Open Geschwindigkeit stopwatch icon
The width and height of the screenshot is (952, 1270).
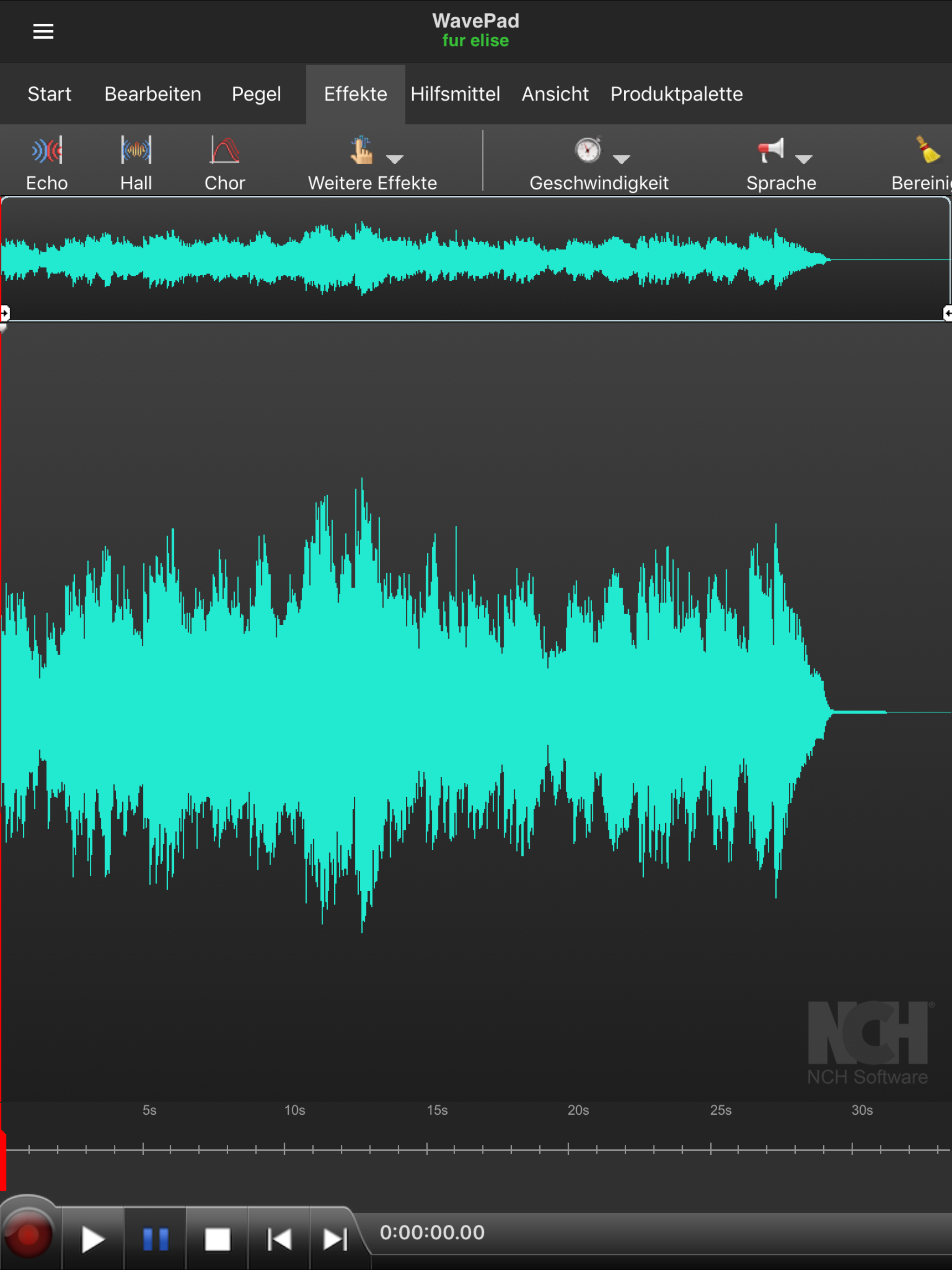(x=588, y=150)
